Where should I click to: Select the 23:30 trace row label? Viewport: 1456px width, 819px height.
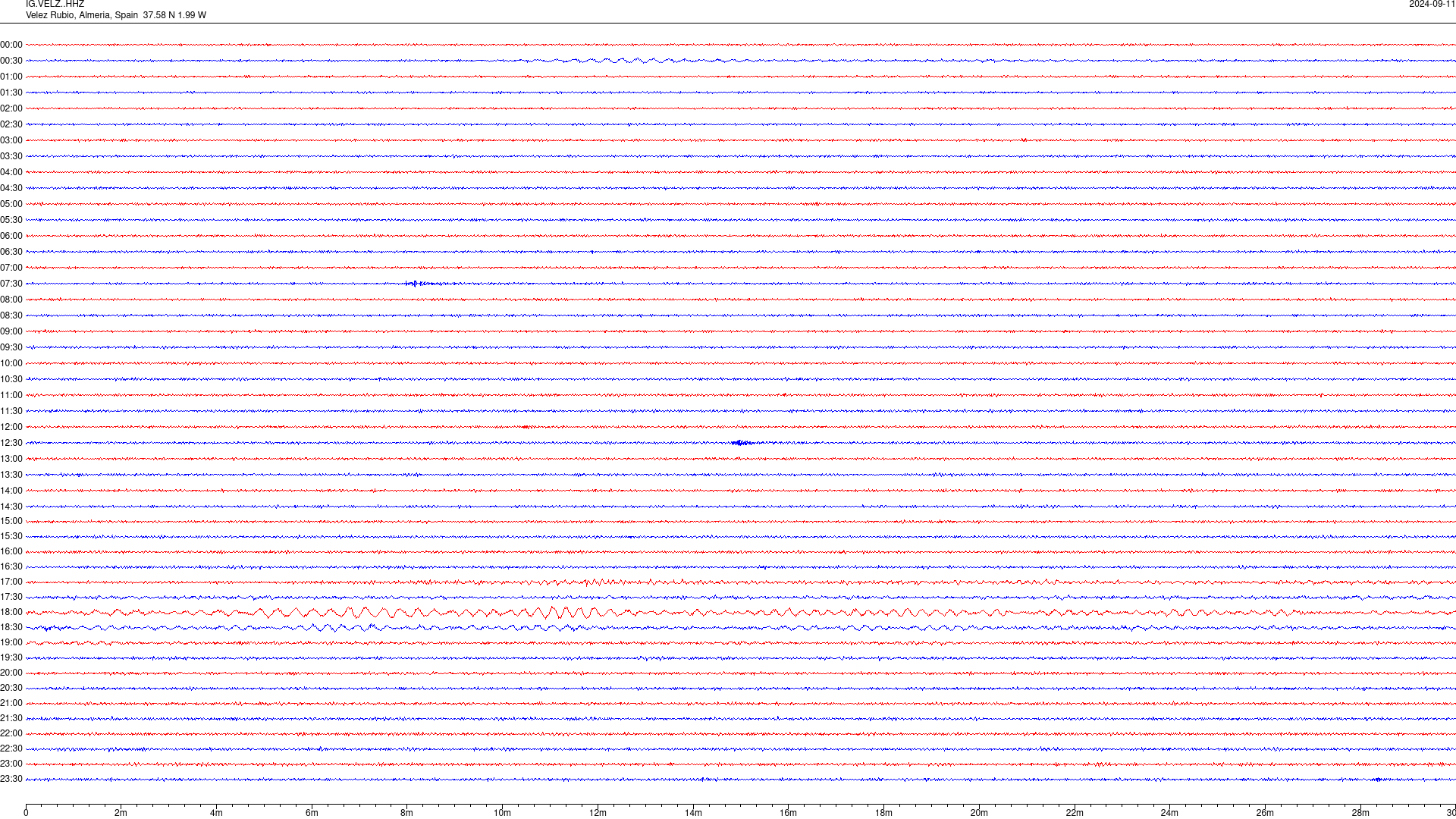11,779
